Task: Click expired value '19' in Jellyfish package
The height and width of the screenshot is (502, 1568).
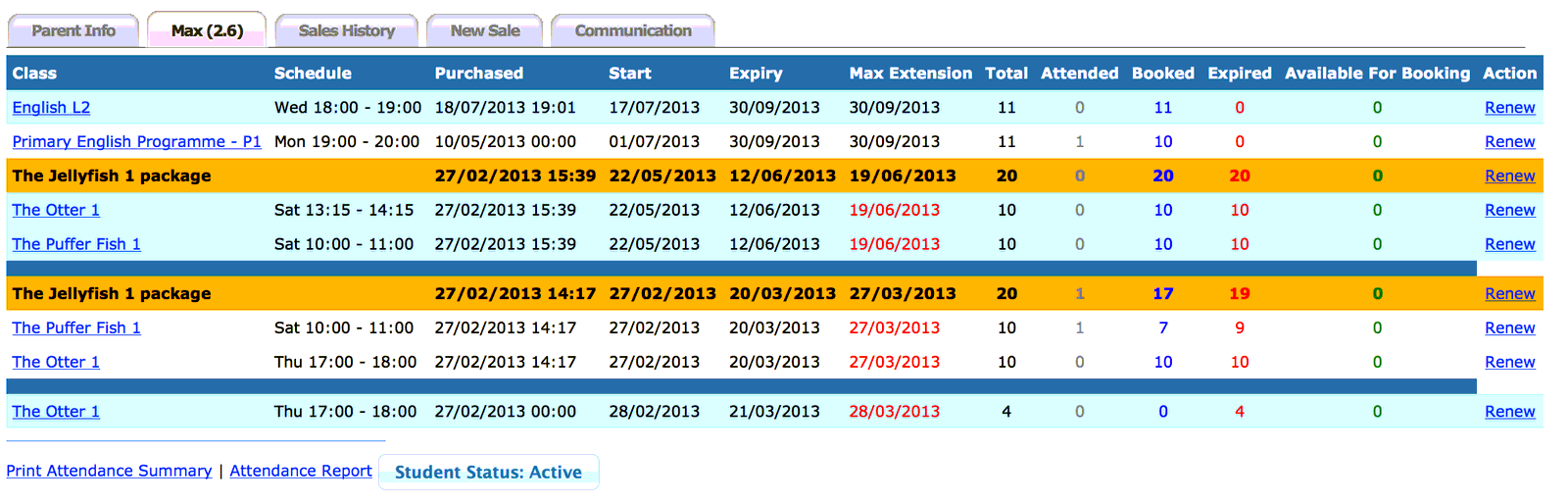Action: [x=1240, y=293]
